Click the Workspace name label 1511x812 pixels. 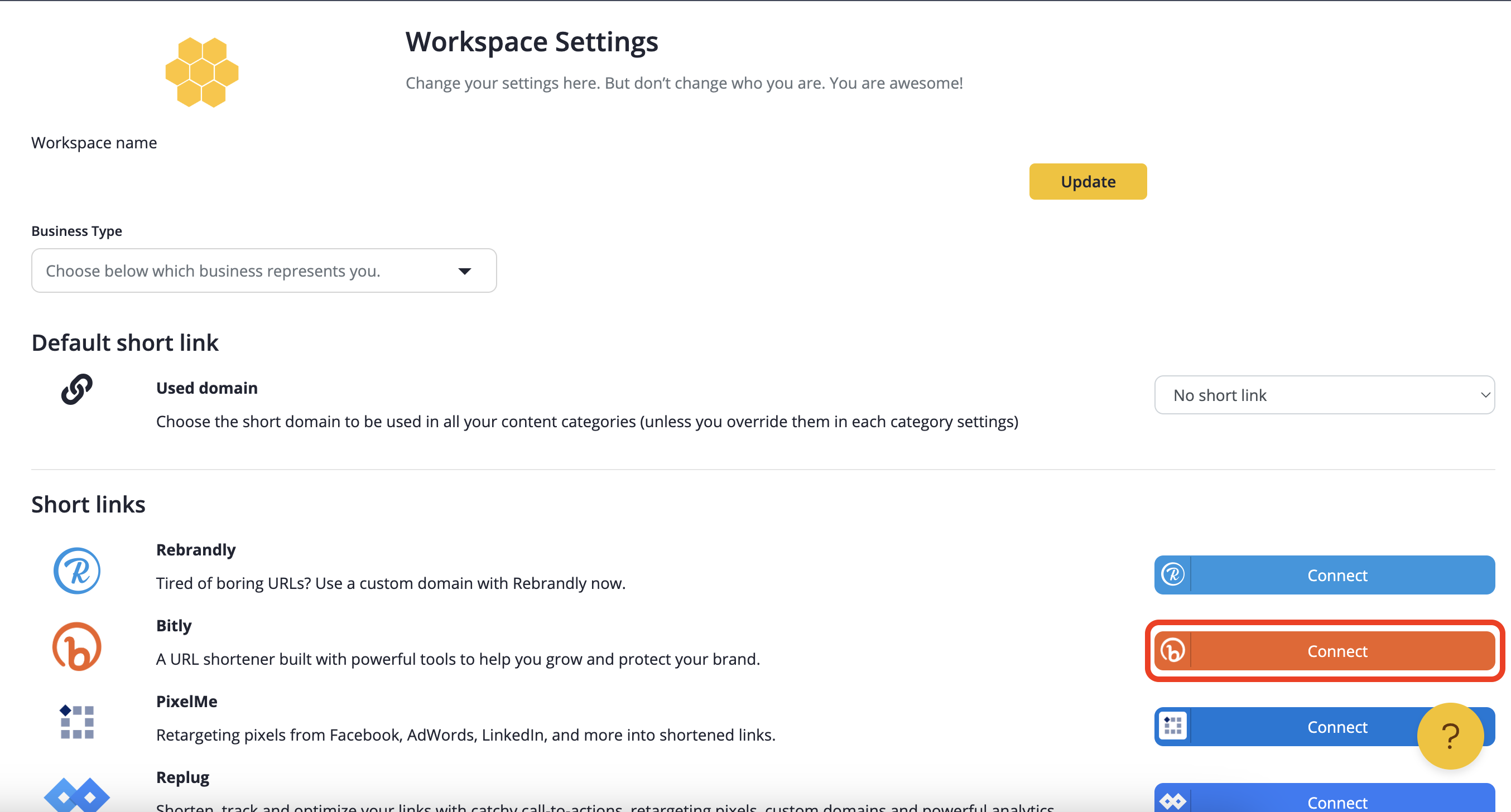point(94,143)
